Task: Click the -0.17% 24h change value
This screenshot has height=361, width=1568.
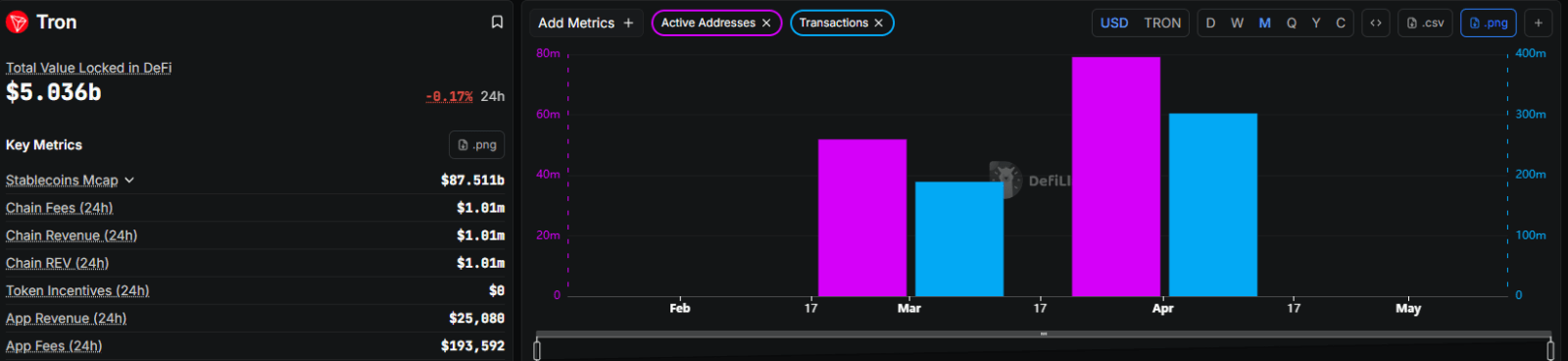Action: [x=449, y=96]
